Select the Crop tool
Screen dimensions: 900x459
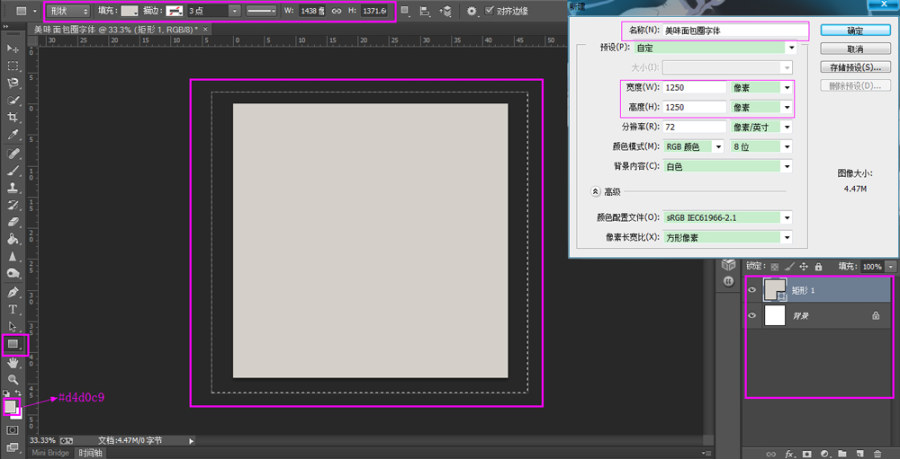[x=13, y=118]
